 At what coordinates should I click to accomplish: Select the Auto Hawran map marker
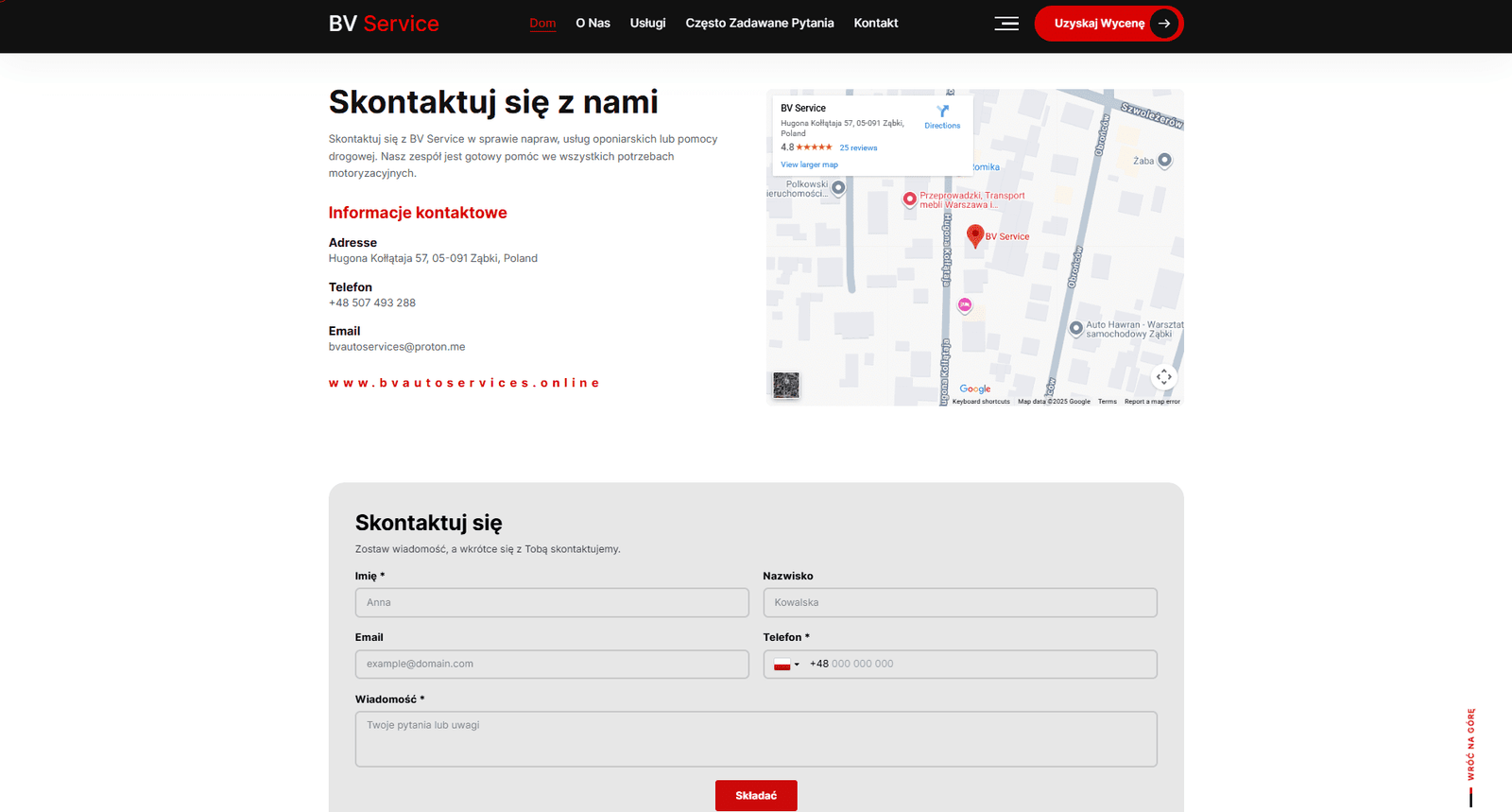1075,328
